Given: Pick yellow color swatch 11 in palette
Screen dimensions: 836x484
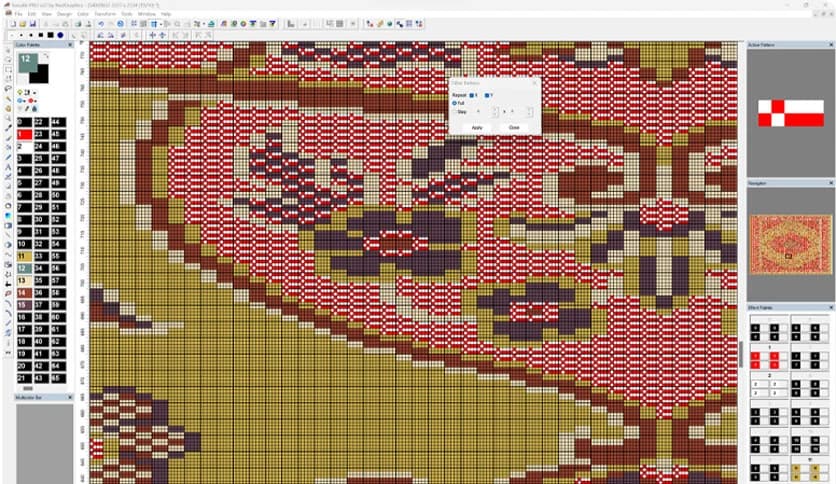Looking at the screenshot, I should tap(25, 256).
